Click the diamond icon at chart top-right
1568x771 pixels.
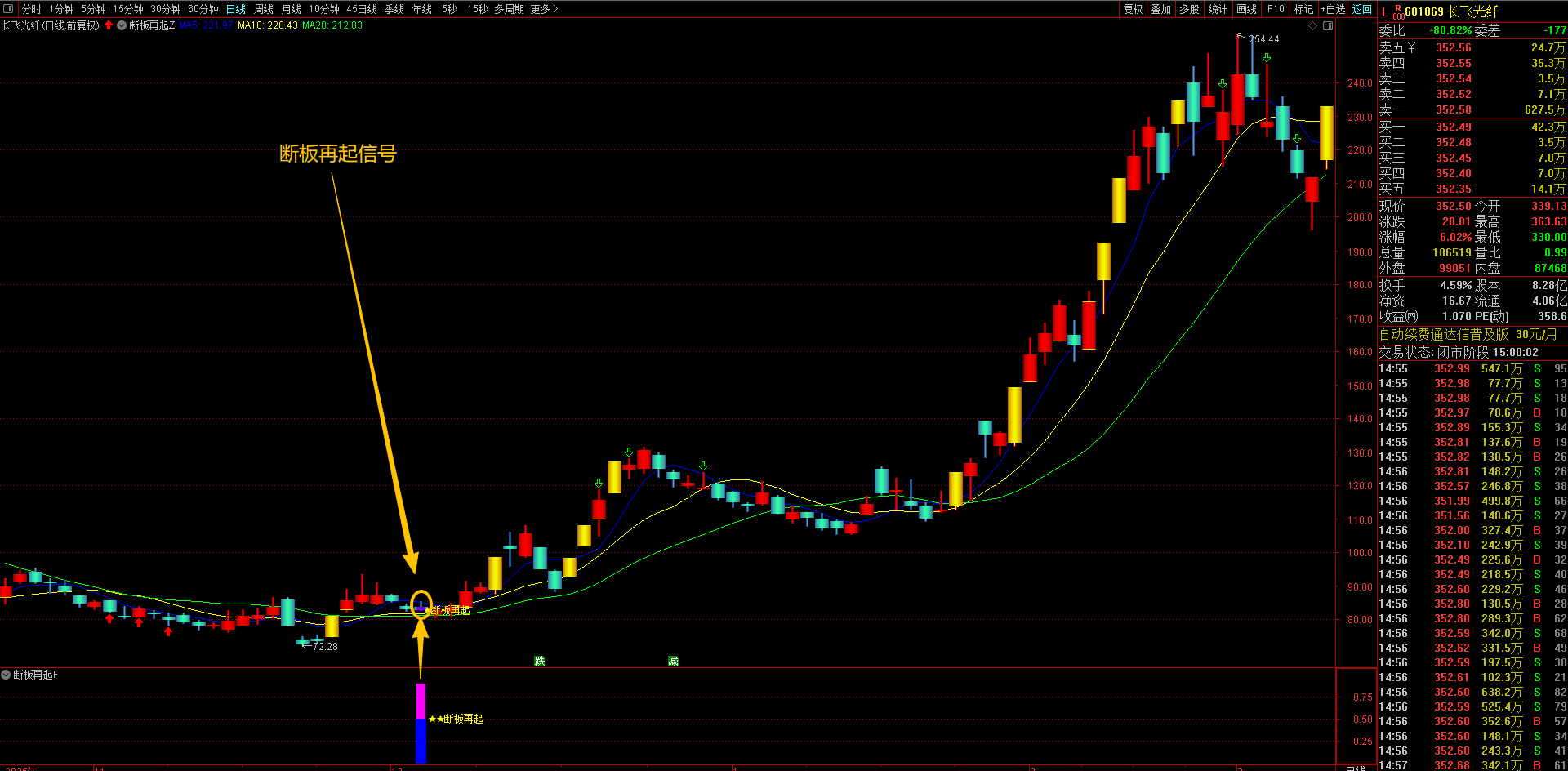(x=1313, y=25)
